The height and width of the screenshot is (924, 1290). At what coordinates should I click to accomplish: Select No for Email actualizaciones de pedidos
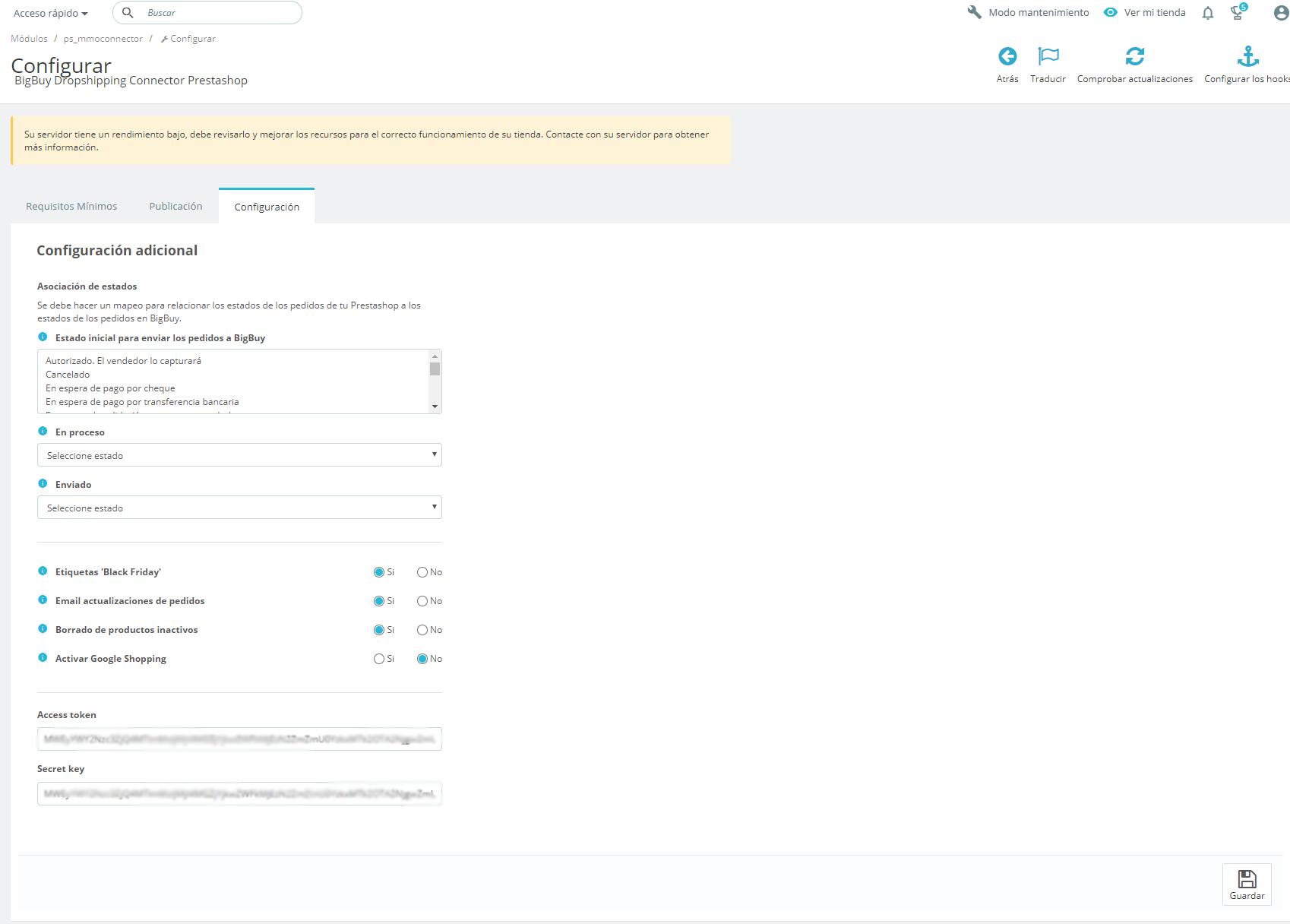422,601
